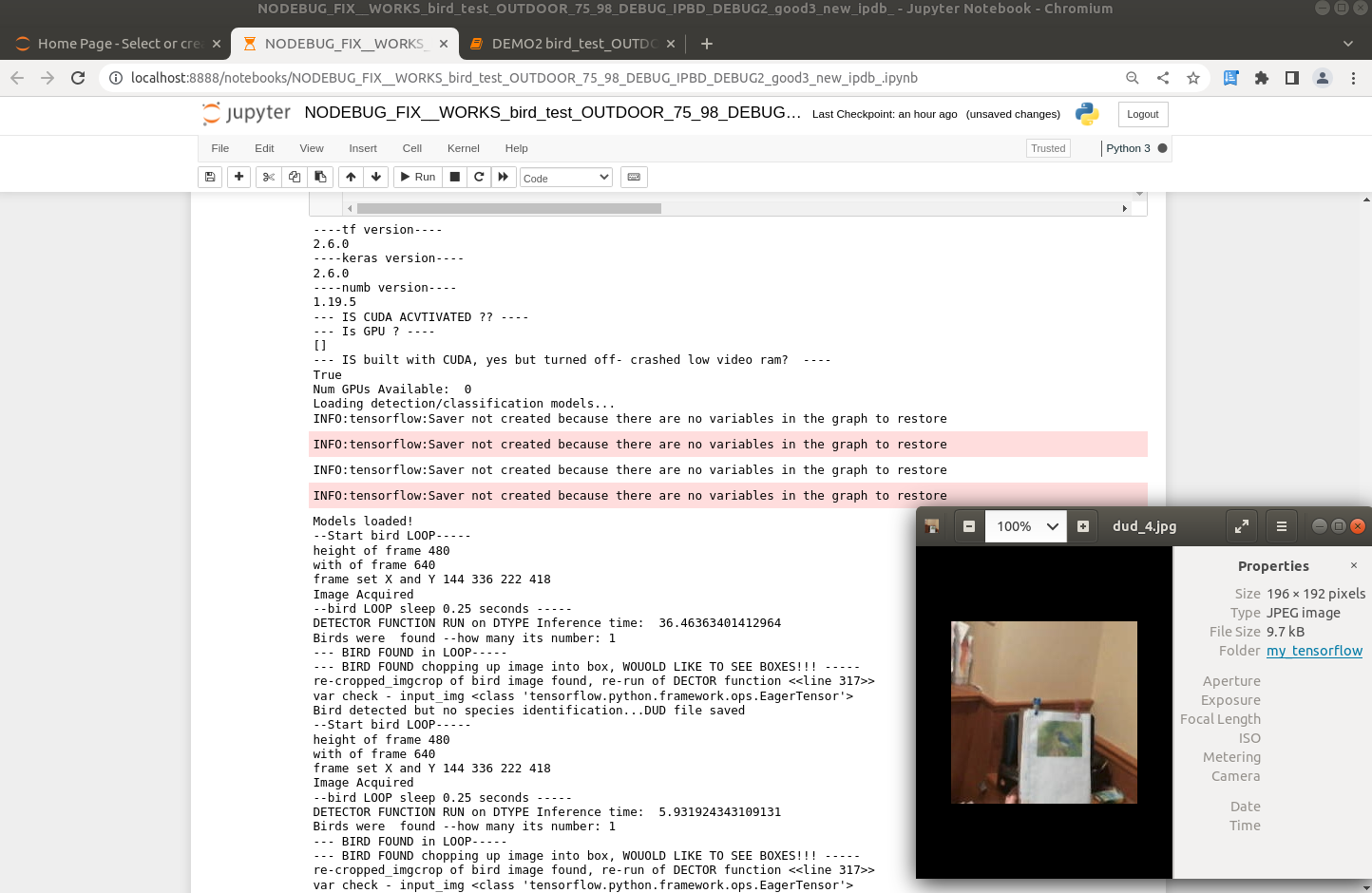This screenshot has height=893, width=1372.
Task: Restart the kernel with the circular arrow icon
Action: coord(479,177)
